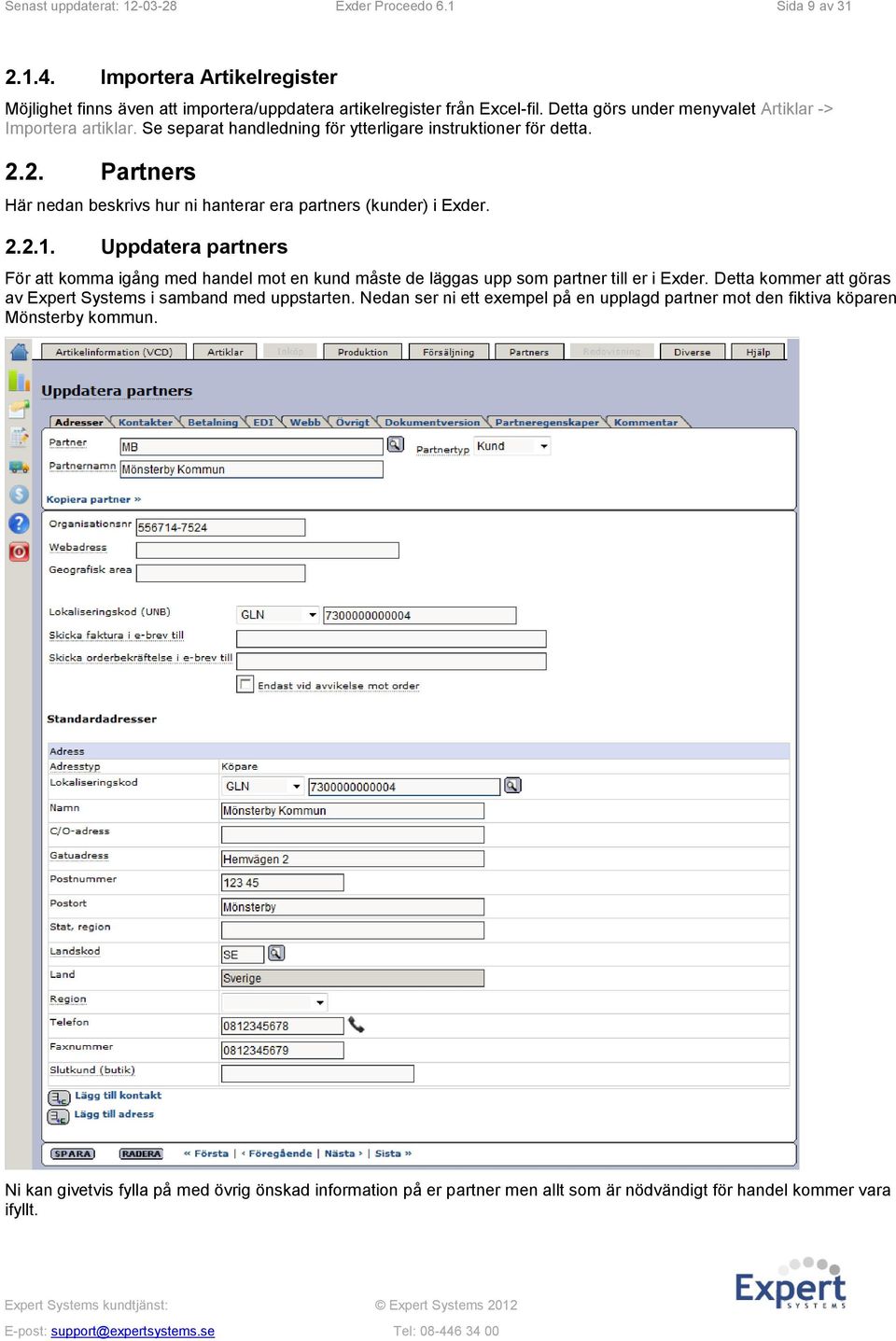This screenshot has height=1341, width=896.
Task: Click the Partner field containing MB
Action: click(x=251, y=446)
